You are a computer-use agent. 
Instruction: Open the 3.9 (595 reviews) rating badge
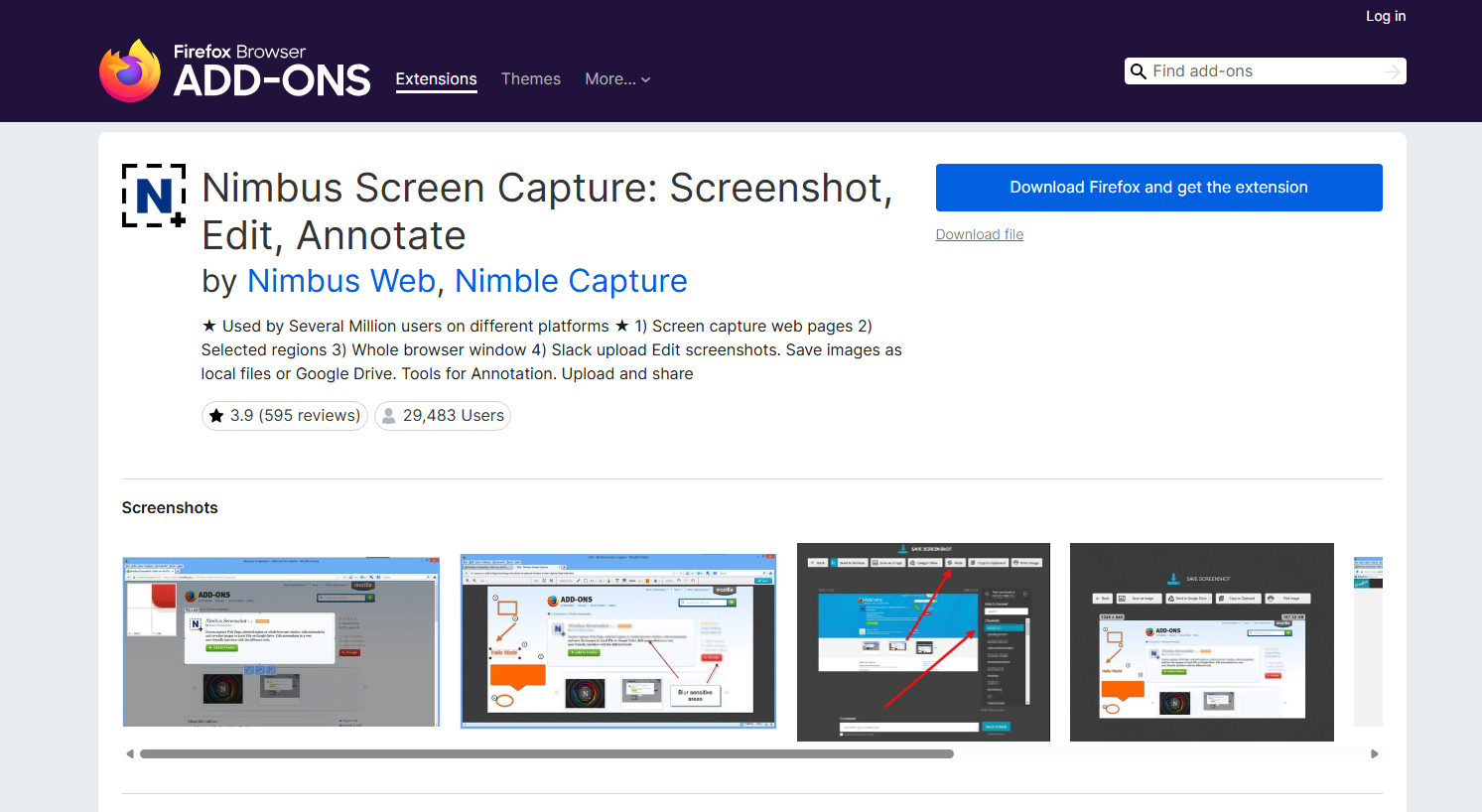coord(285,416)
